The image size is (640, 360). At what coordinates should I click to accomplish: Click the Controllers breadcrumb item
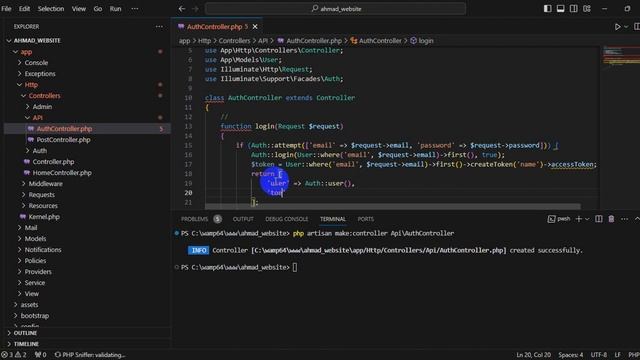point(234,41)
